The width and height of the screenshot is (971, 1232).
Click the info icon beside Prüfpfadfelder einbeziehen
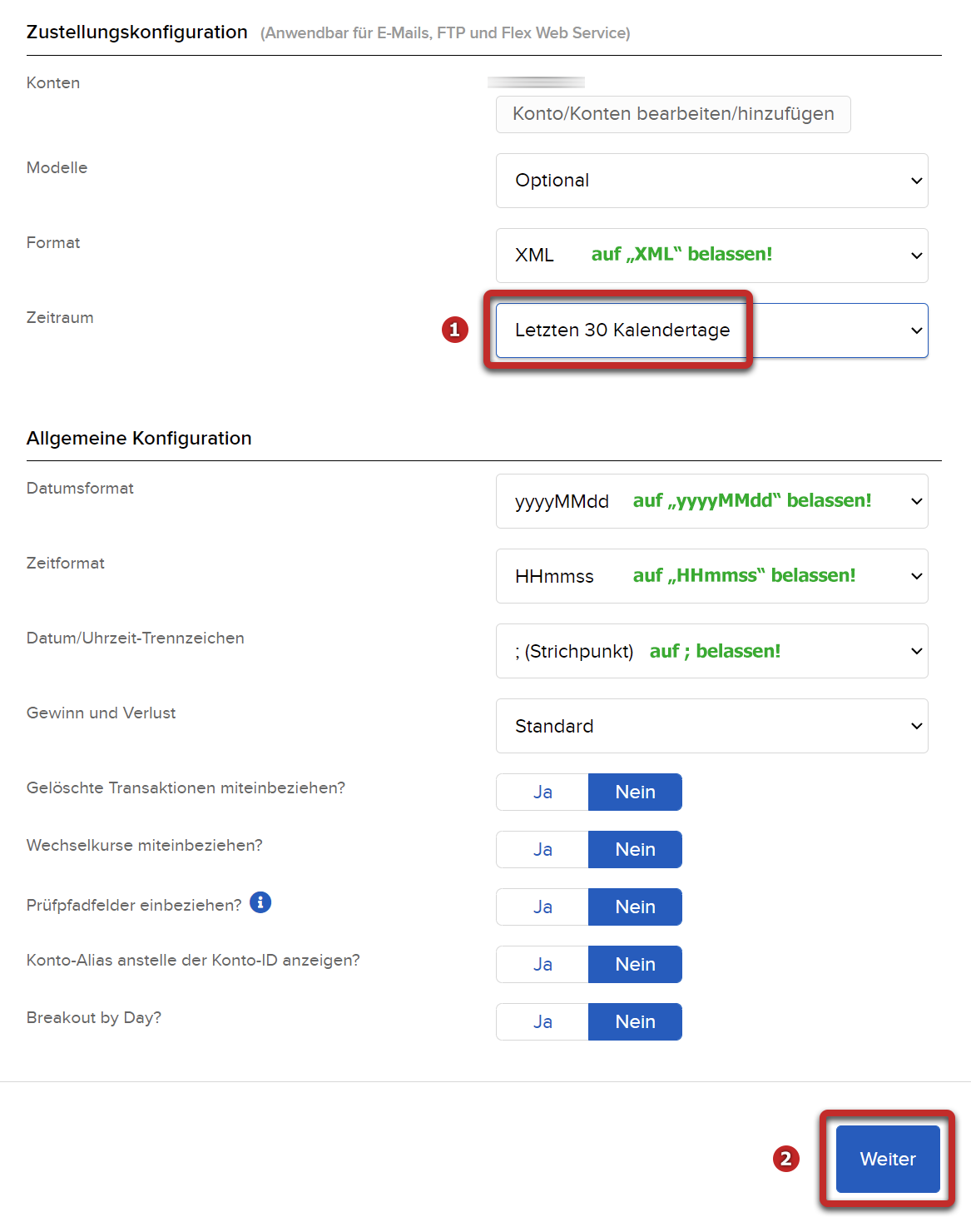coord(260,902)
